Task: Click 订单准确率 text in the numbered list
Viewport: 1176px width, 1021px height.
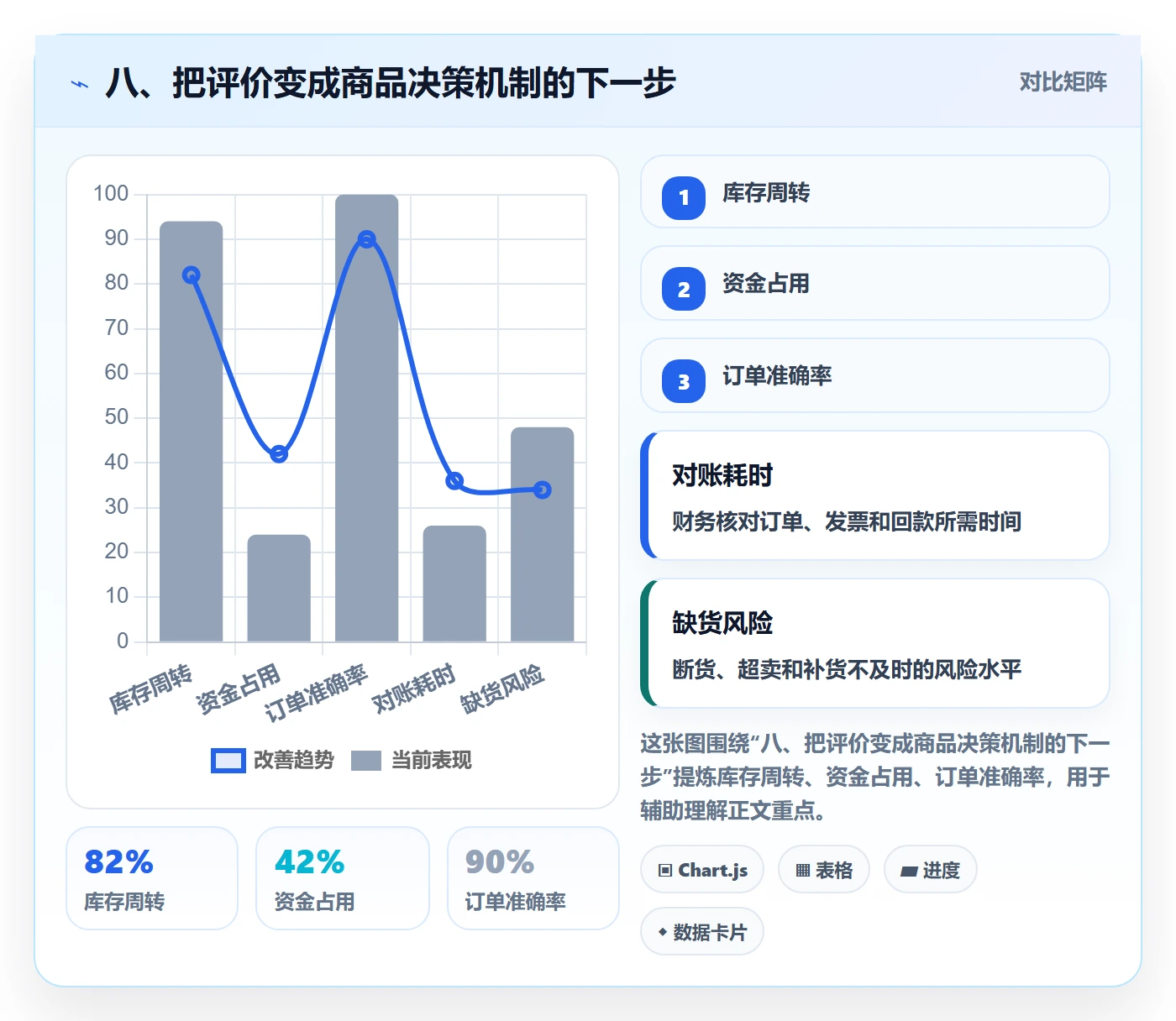Action: click(777, 376)
